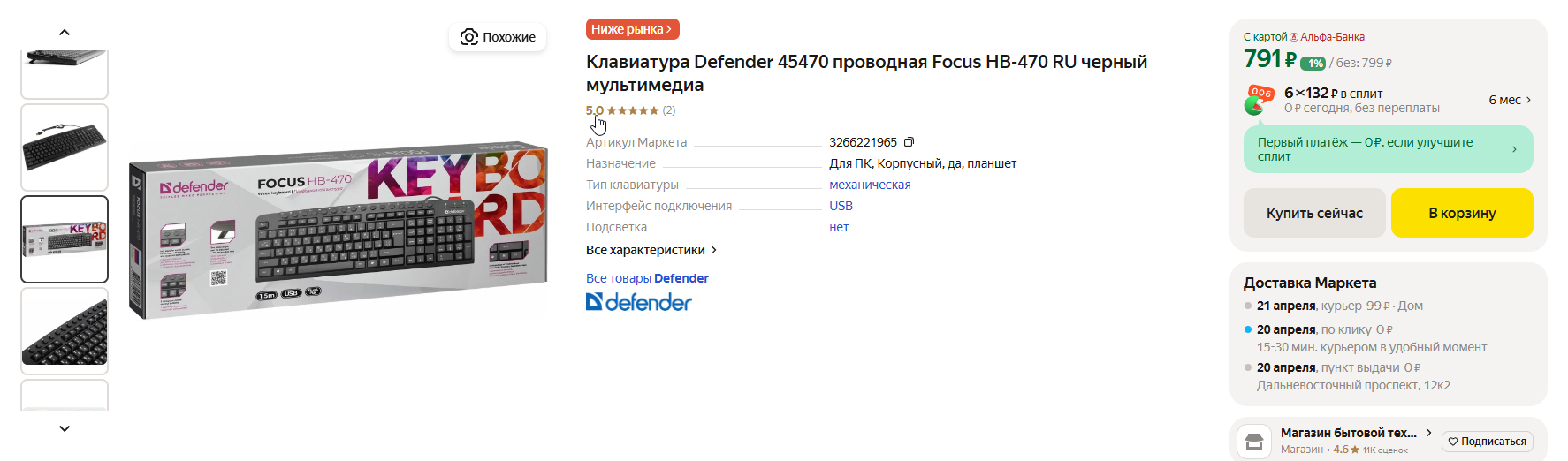Click the camera icon in Похожие button
This screenshot has width=1568, height=461.
coord(469,37)
